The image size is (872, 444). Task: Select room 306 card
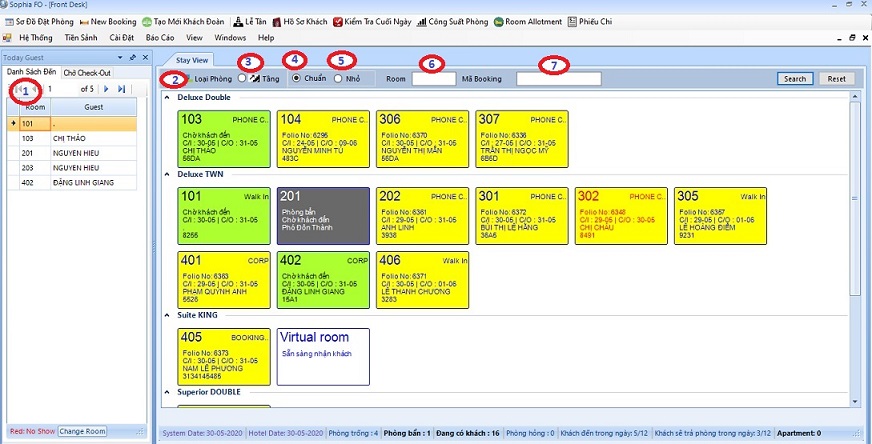423,139
